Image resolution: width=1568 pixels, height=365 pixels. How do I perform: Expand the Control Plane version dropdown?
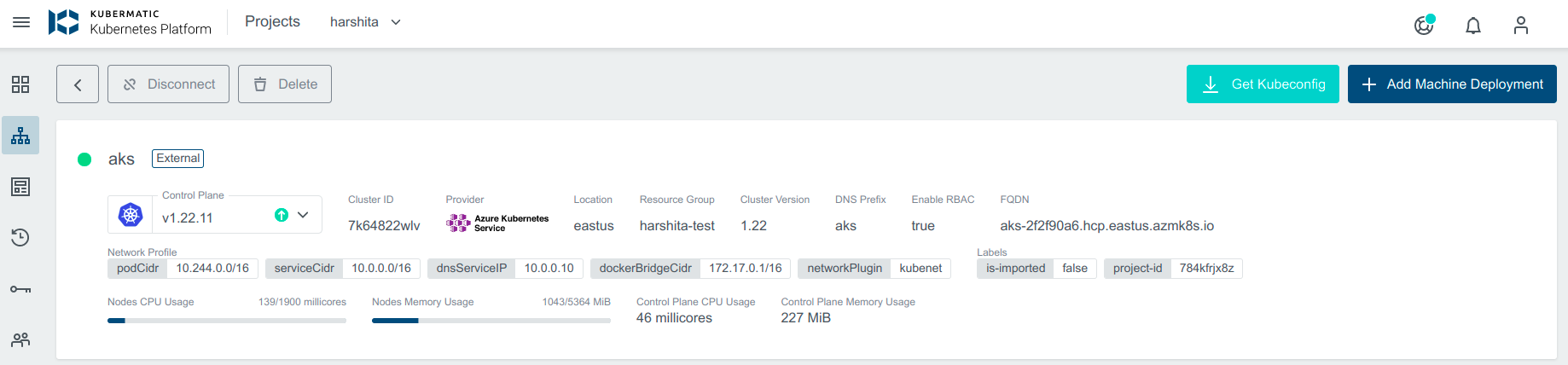click(303, 215)
